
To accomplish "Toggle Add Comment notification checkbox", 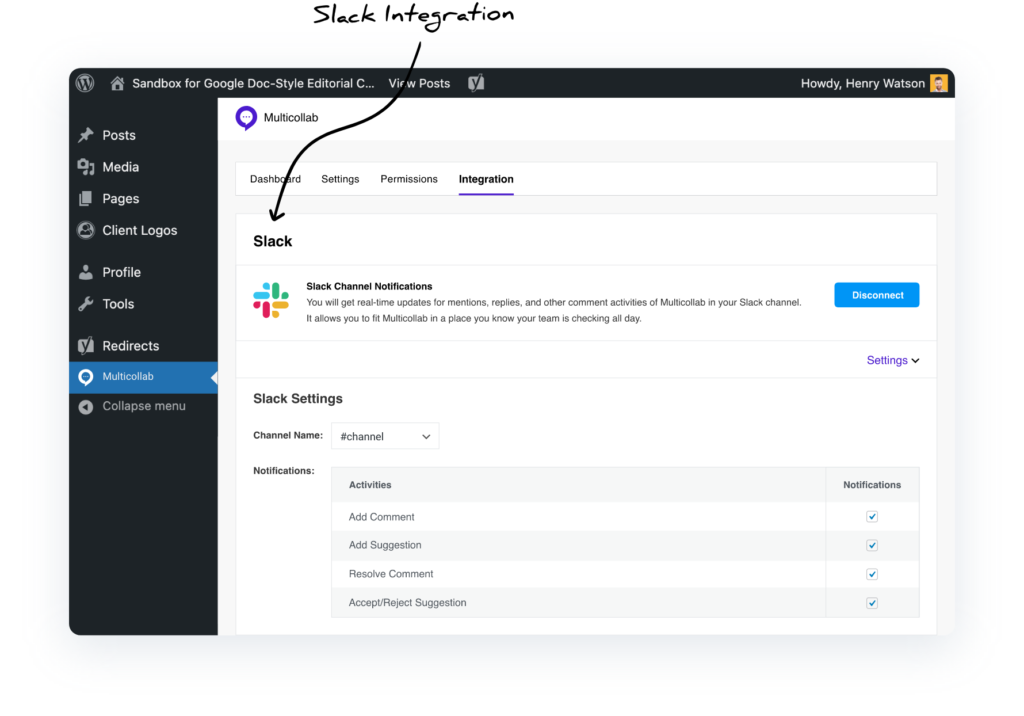I will (872, 517).
